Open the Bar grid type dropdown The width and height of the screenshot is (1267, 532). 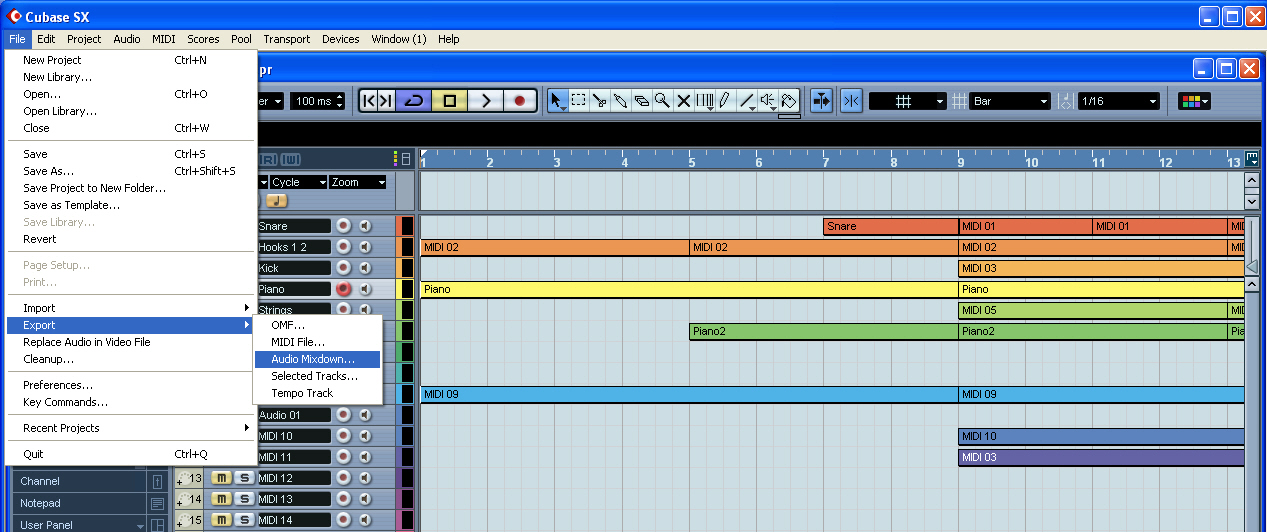(x=1010, y=101)
